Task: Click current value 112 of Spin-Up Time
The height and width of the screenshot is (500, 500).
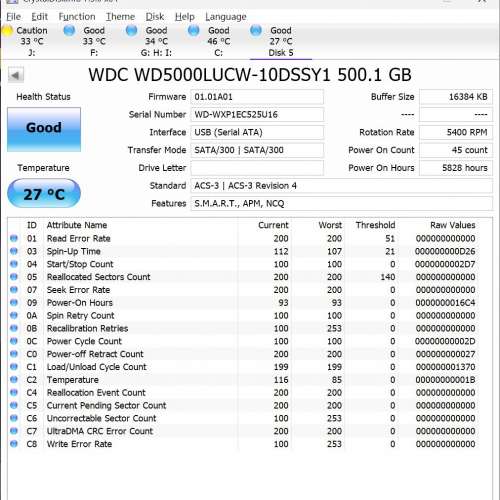Action: [281, 251]
